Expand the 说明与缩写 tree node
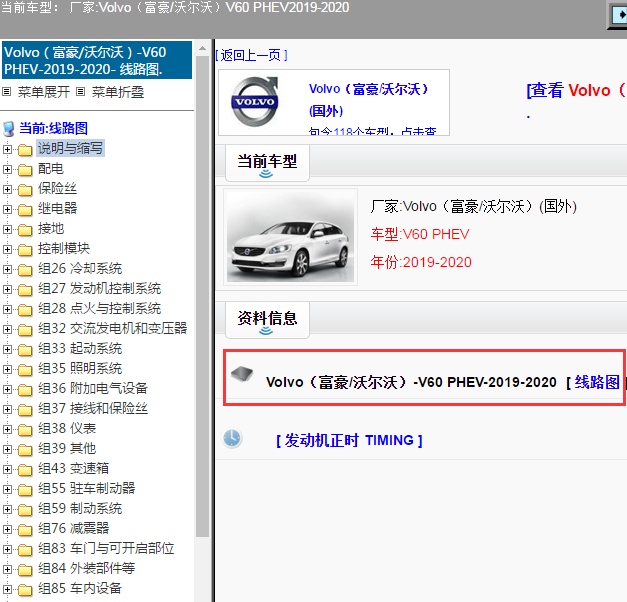Screen dimensions: 627x602 pyautogui.click(x=7, y=149)
